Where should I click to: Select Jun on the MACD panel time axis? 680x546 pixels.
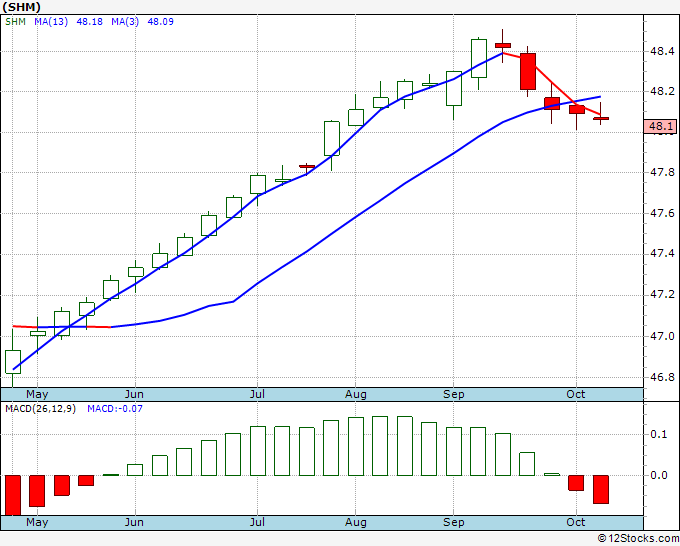pos(134,522)
